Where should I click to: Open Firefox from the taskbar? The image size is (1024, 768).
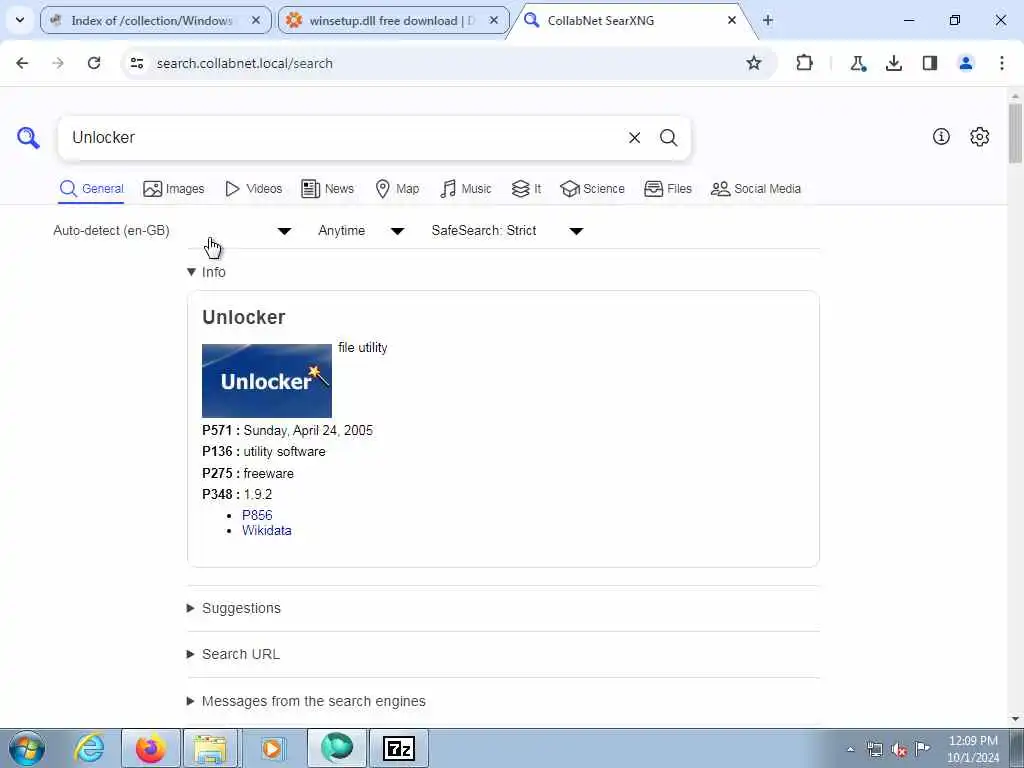tap(150, 748)
